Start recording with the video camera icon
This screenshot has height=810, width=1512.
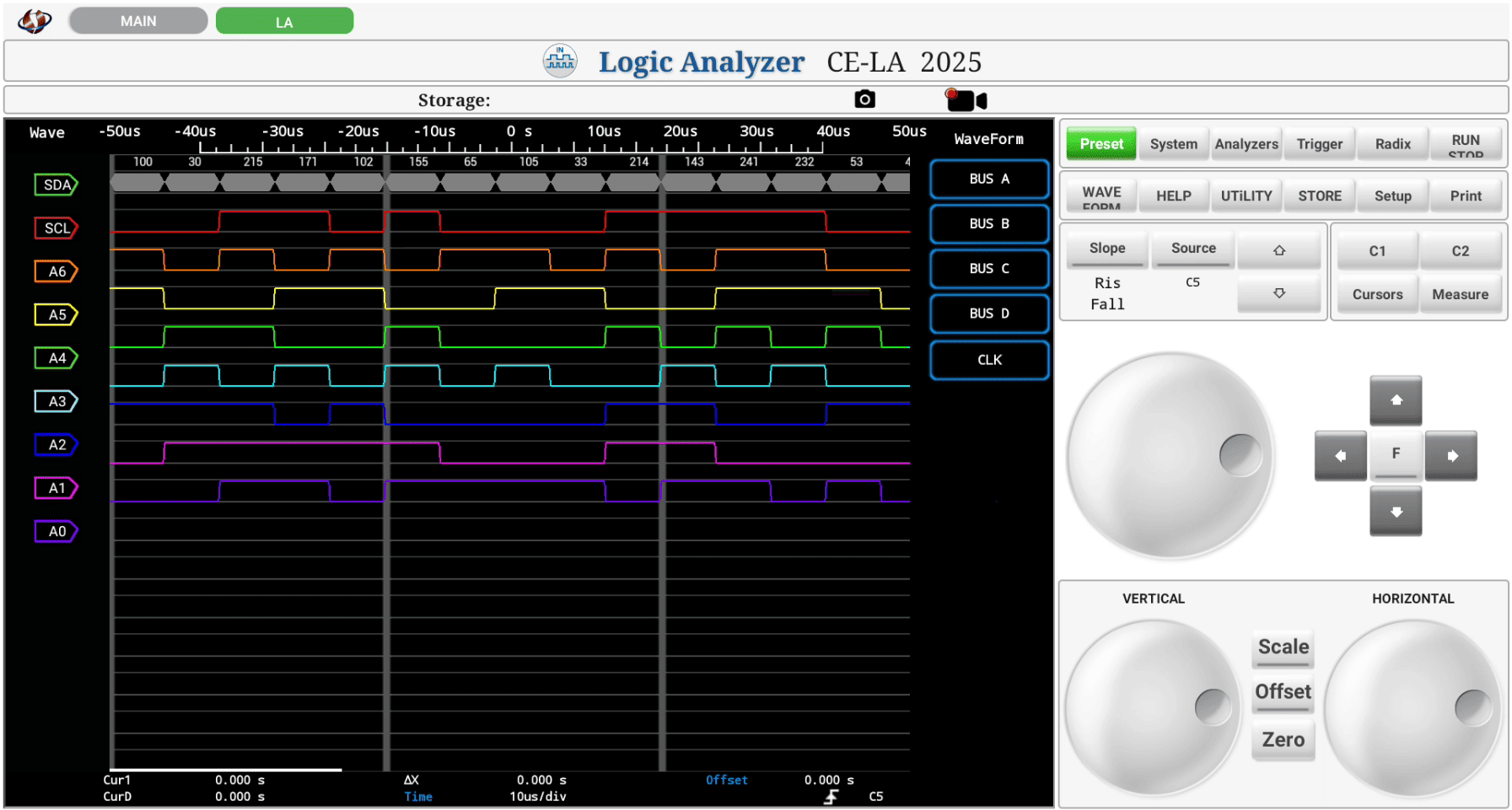(966, 99)
